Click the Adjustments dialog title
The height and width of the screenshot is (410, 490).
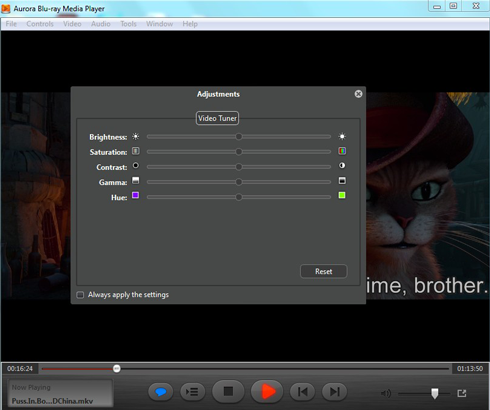tap(218, 94)
